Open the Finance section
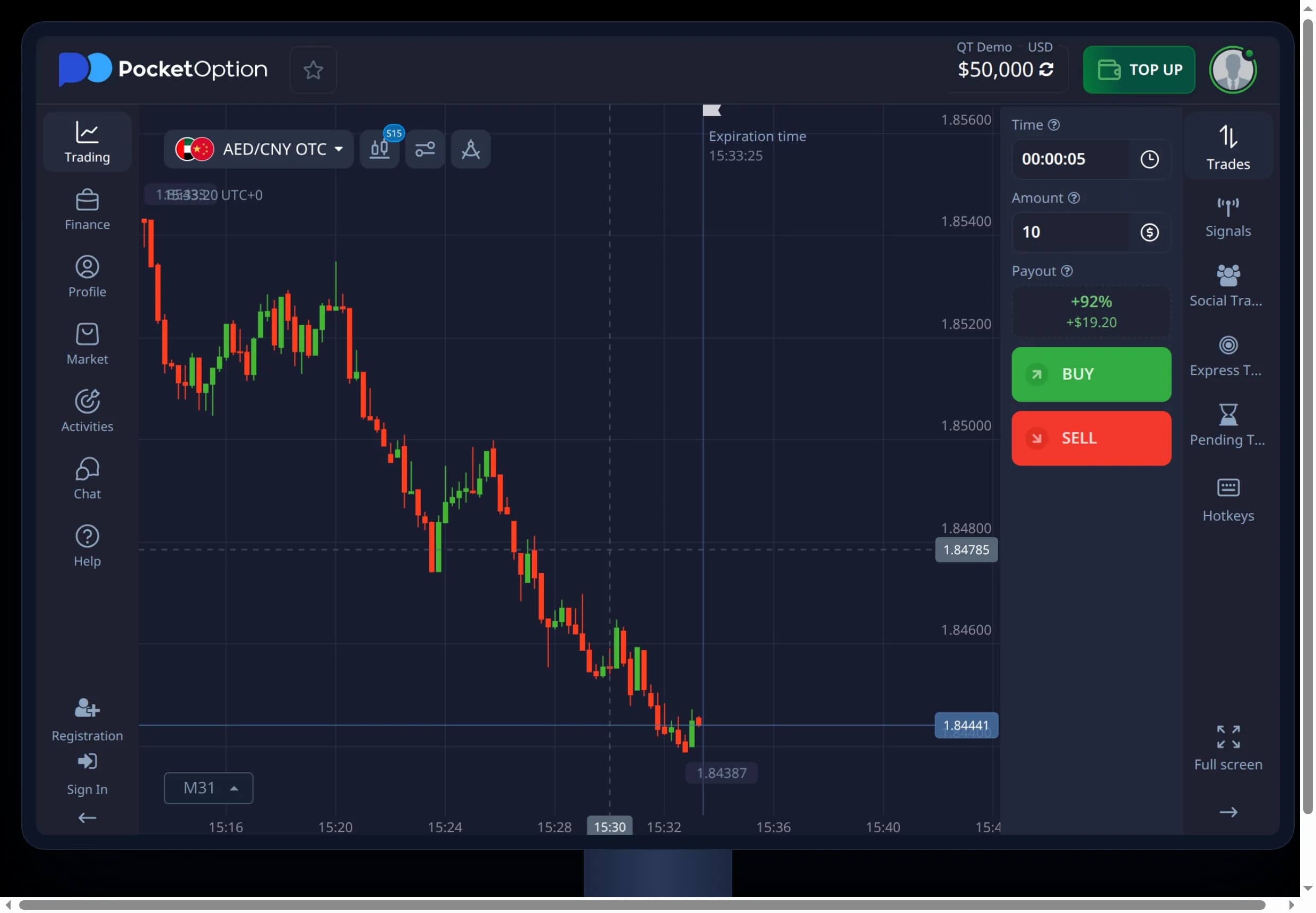1316x913 pixels. point(87,210)
